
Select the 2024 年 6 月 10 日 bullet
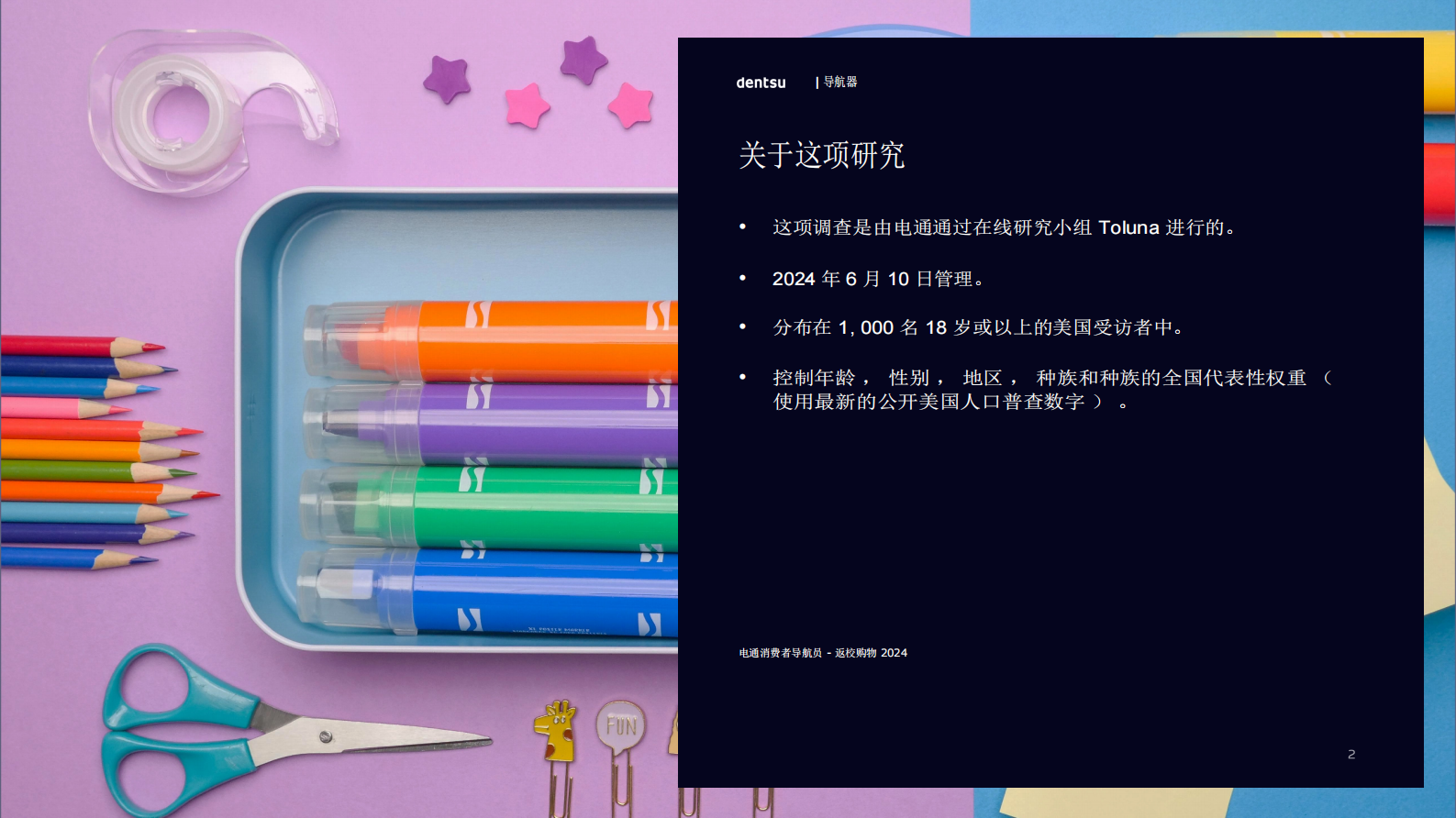point(878,279)
